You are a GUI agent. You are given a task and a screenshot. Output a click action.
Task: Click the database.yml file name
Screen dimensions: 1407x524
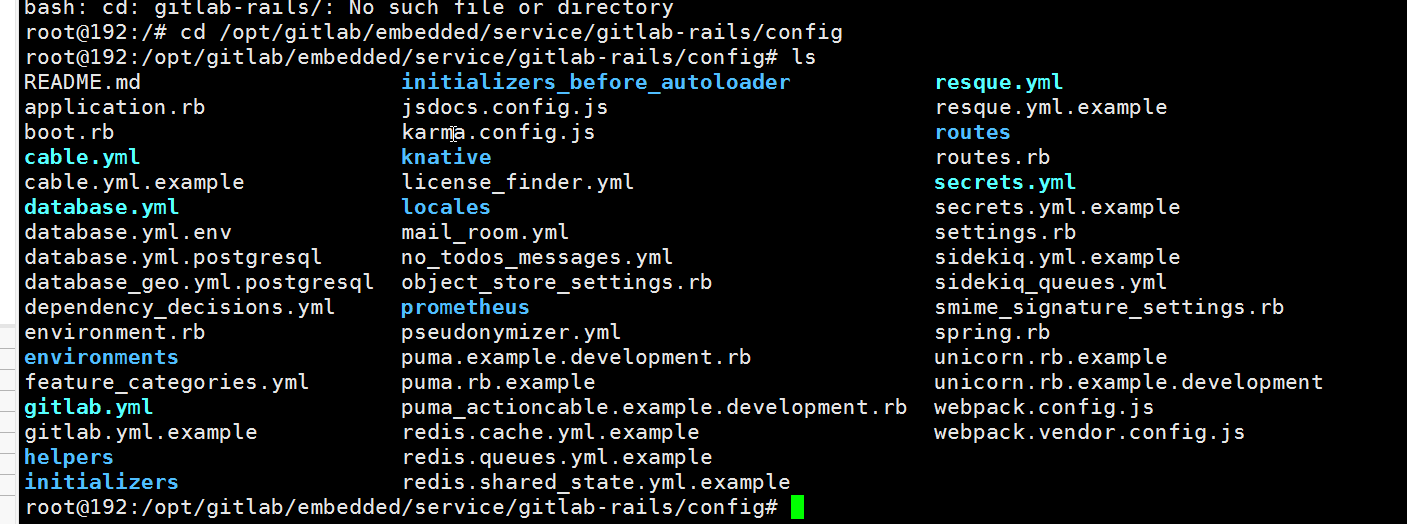click(101, 207)
